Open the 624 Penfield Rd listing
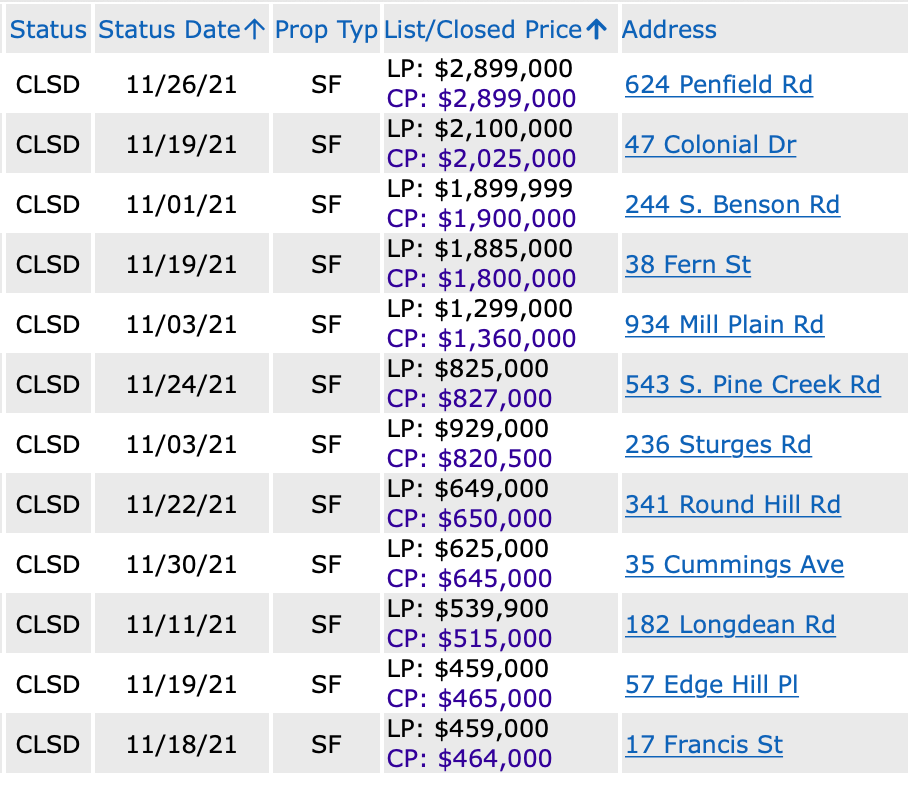 [718, 85]
